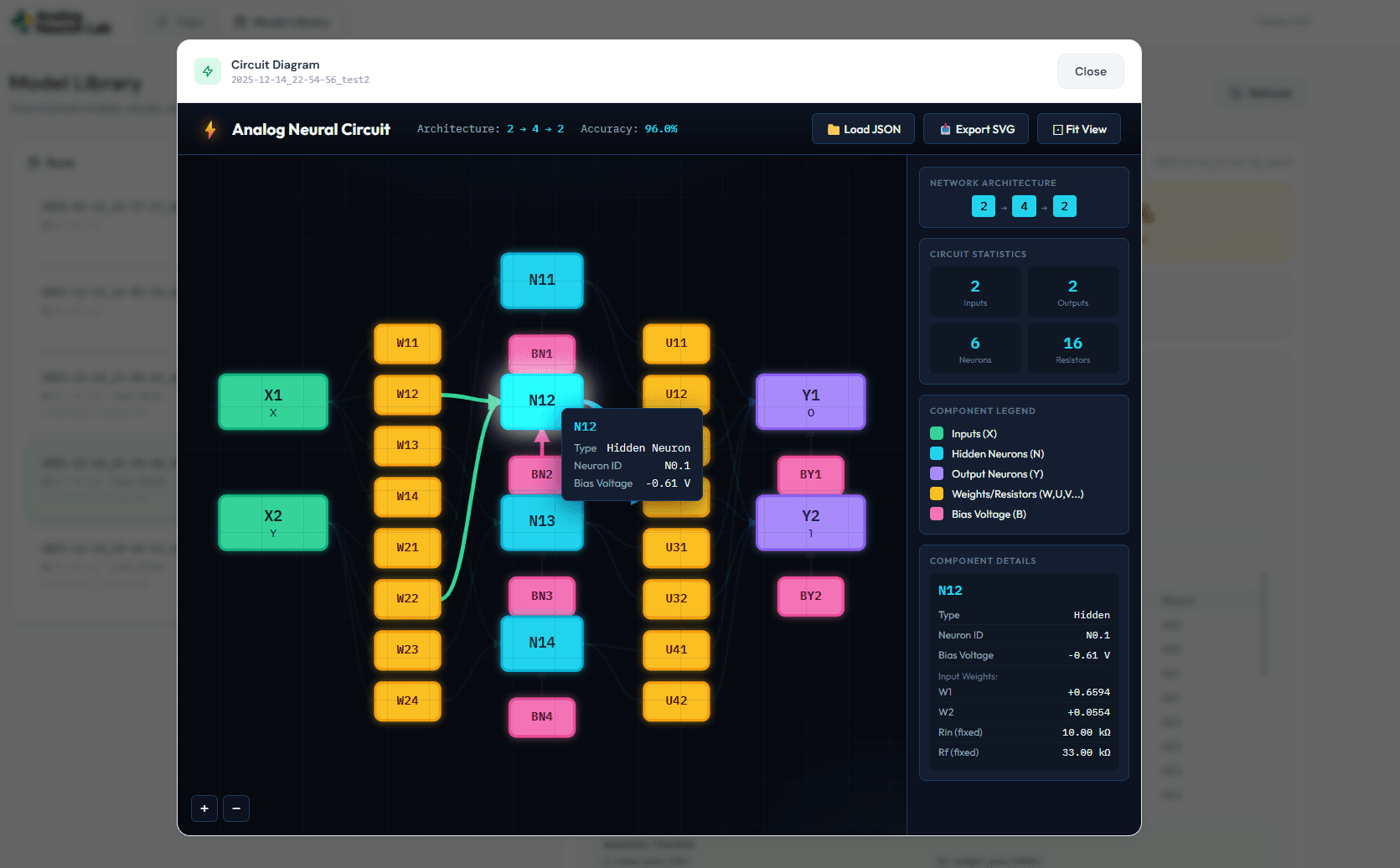This screenshot has width=1400, height=868.
Task: Zoom in with the plus button
Action: pos(204,809)
